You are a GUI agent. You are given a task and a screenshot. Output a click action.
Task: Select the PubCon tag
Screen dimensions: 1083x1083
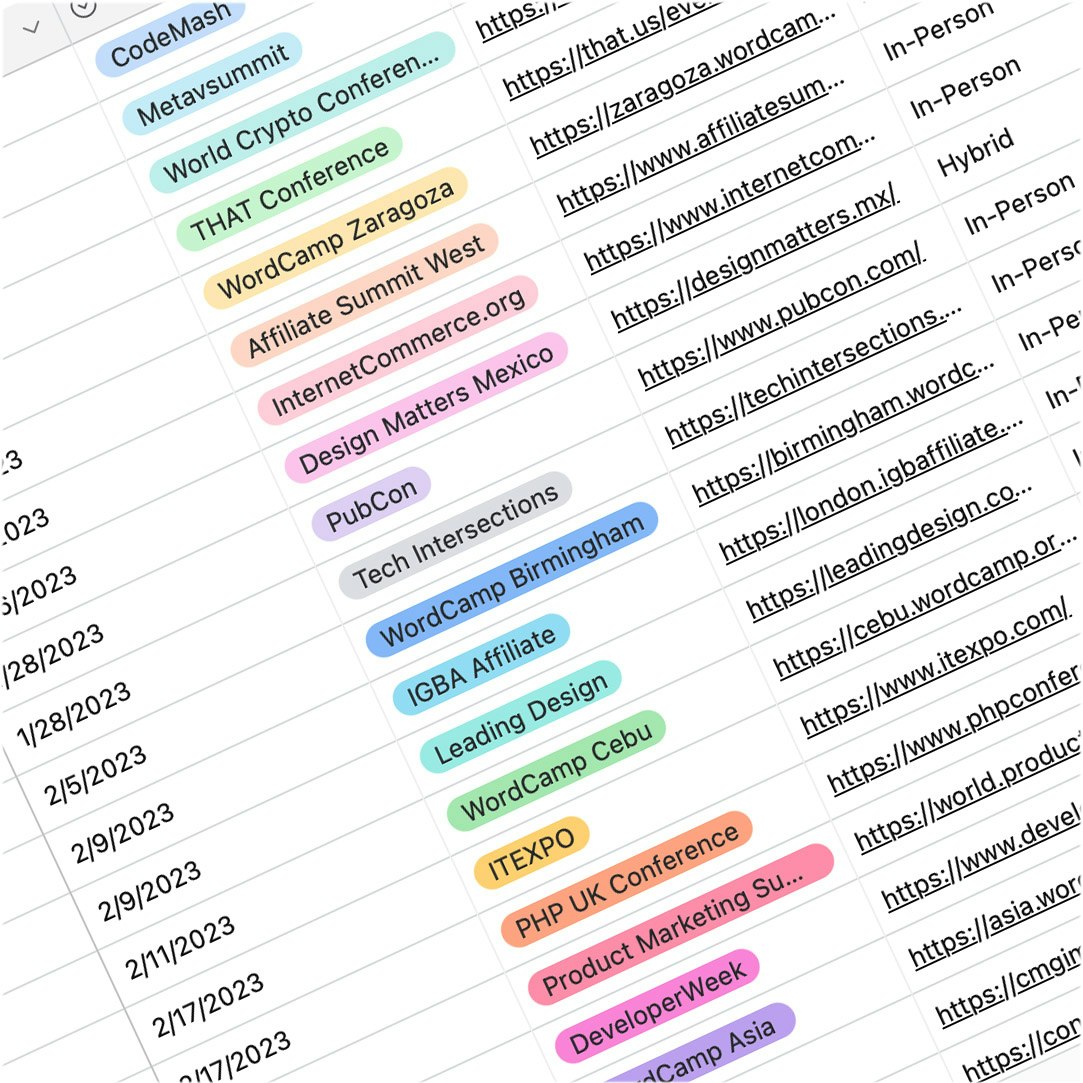click(x=371, y=504)
